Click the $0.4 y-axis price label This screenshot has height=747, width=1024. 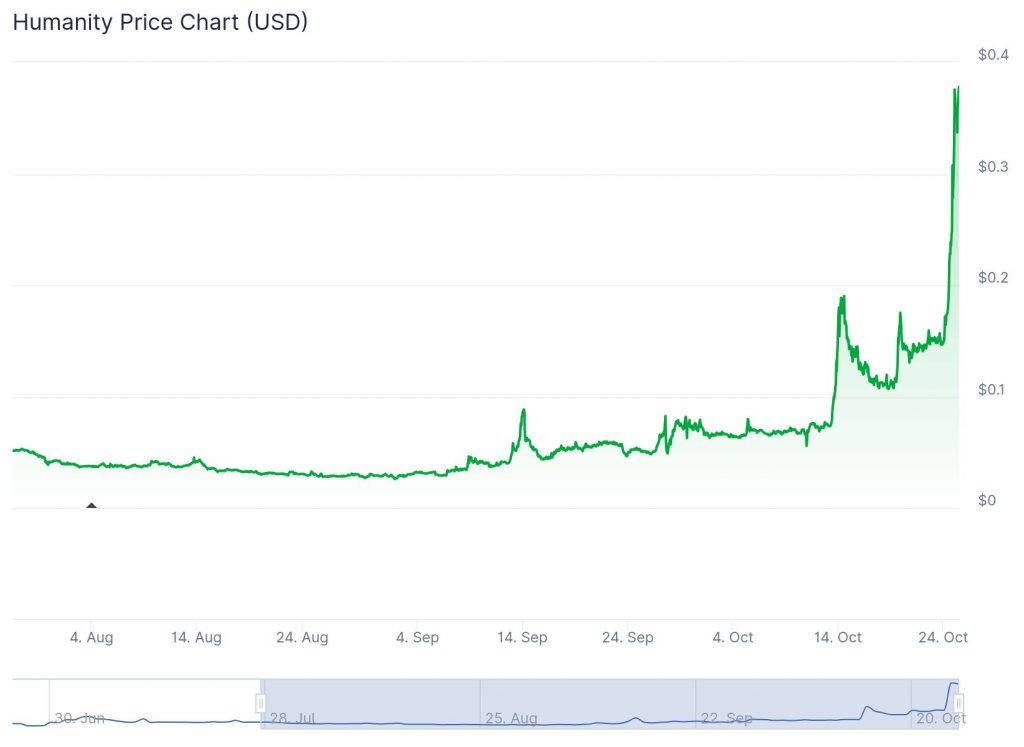click(x=993, y=54)
